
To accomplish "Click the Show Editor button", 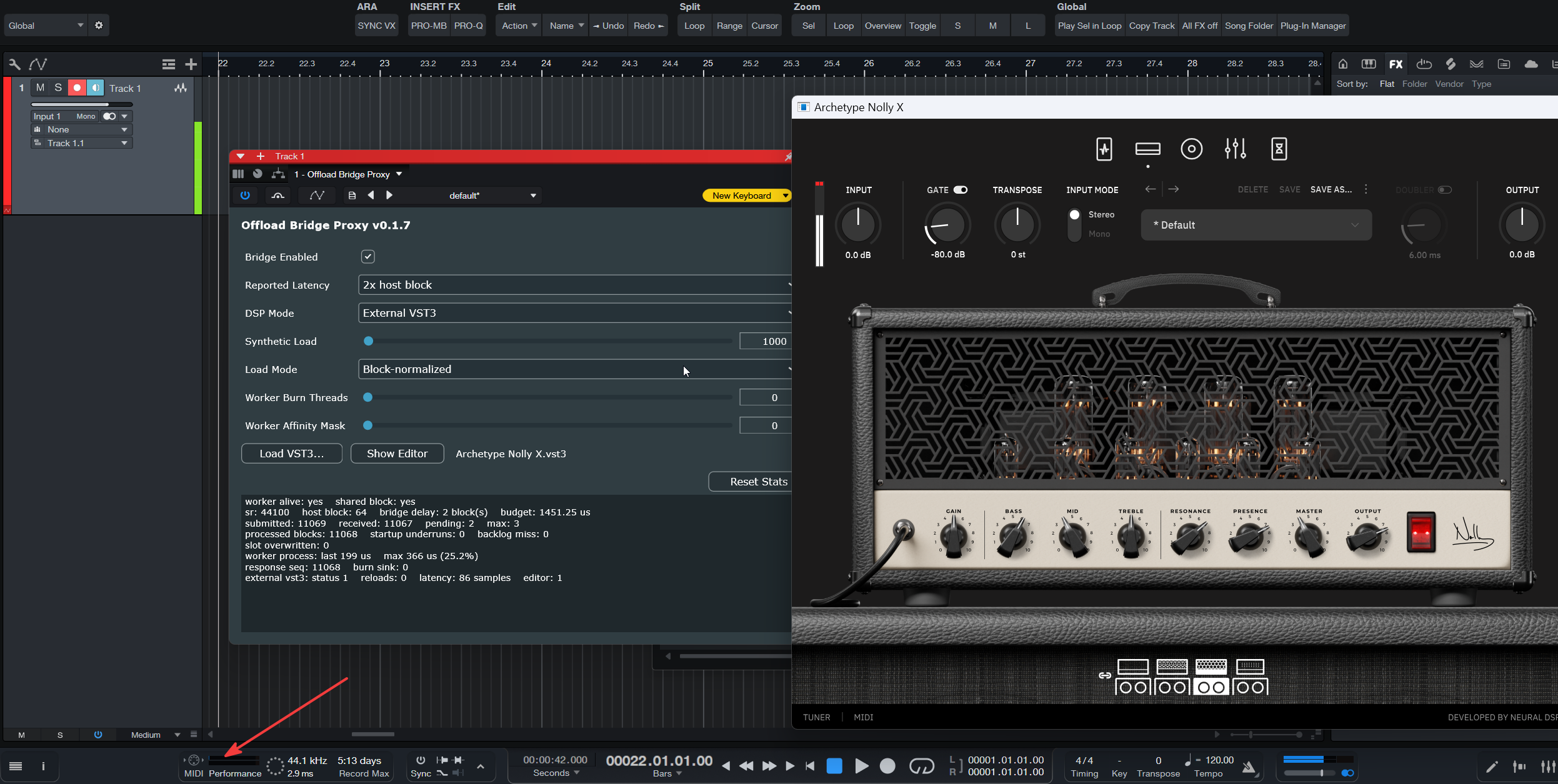I will 397,454.
